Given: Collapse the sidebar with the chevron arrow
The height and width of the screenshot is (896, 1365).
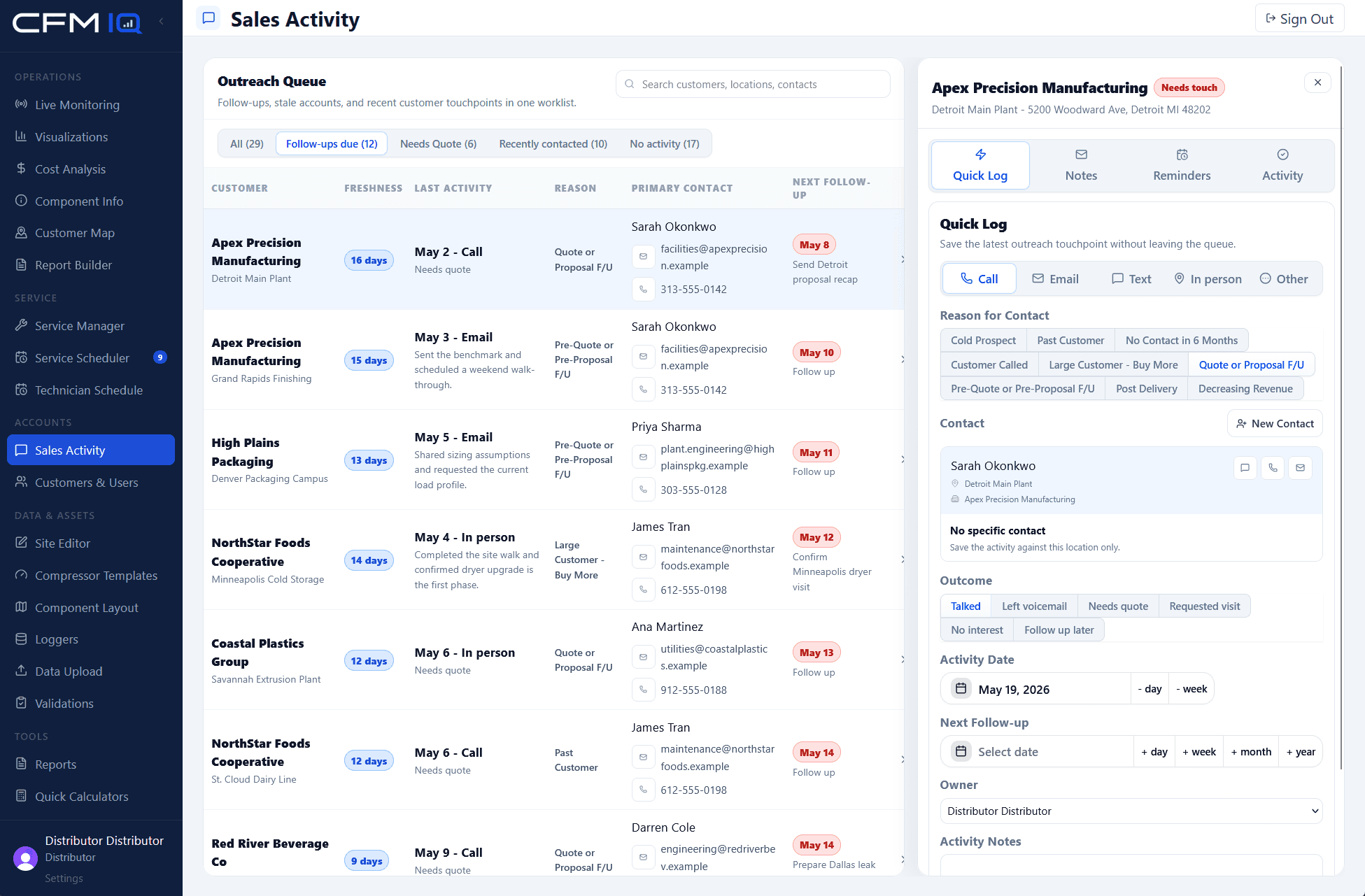Looking at the screenshot, I should point(162,21).
